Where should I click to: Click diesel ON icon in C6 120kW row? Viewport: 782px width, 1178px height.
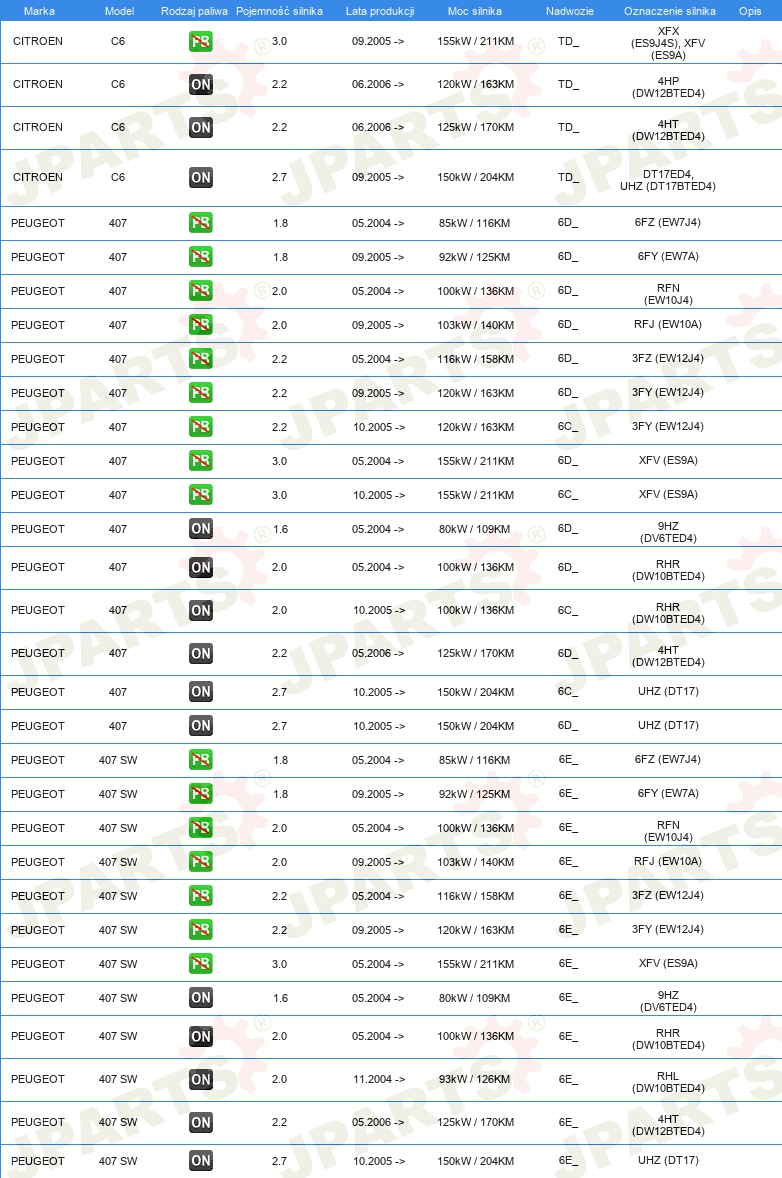tap(201, 84)
